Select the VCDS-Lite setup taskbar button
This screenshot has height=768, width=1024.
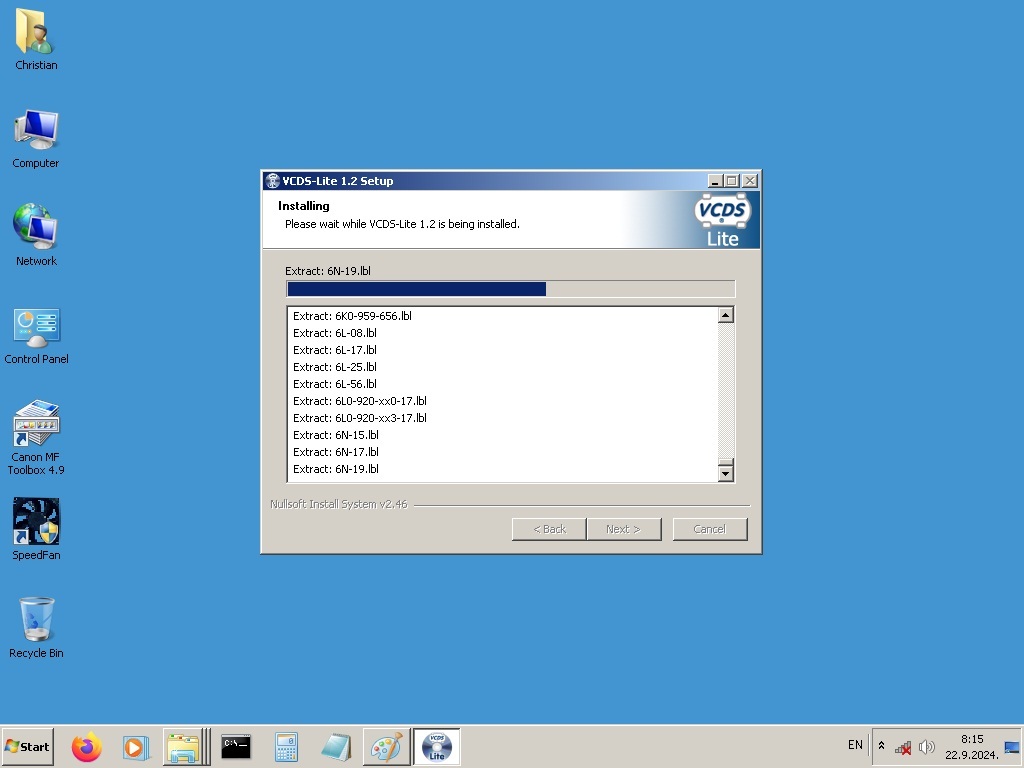(x=437, y=746)
